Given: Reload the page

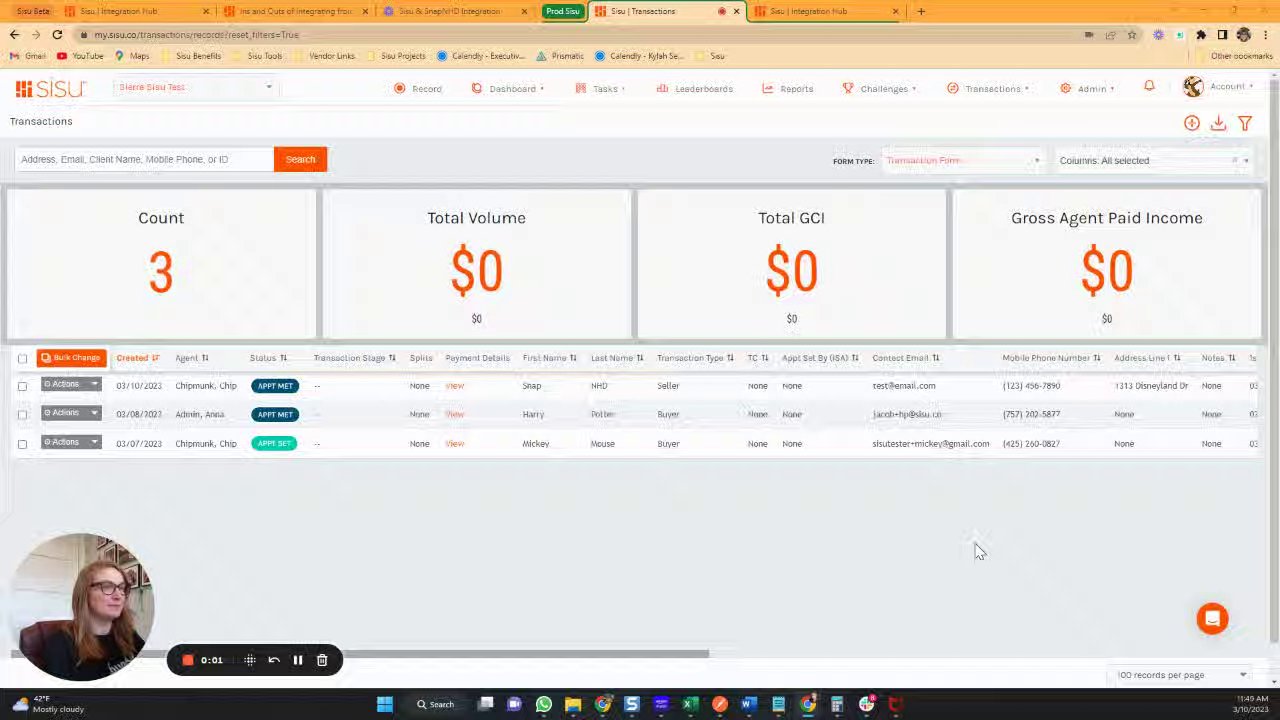Looking at the screenshot, I should click(x=57, y=35).
